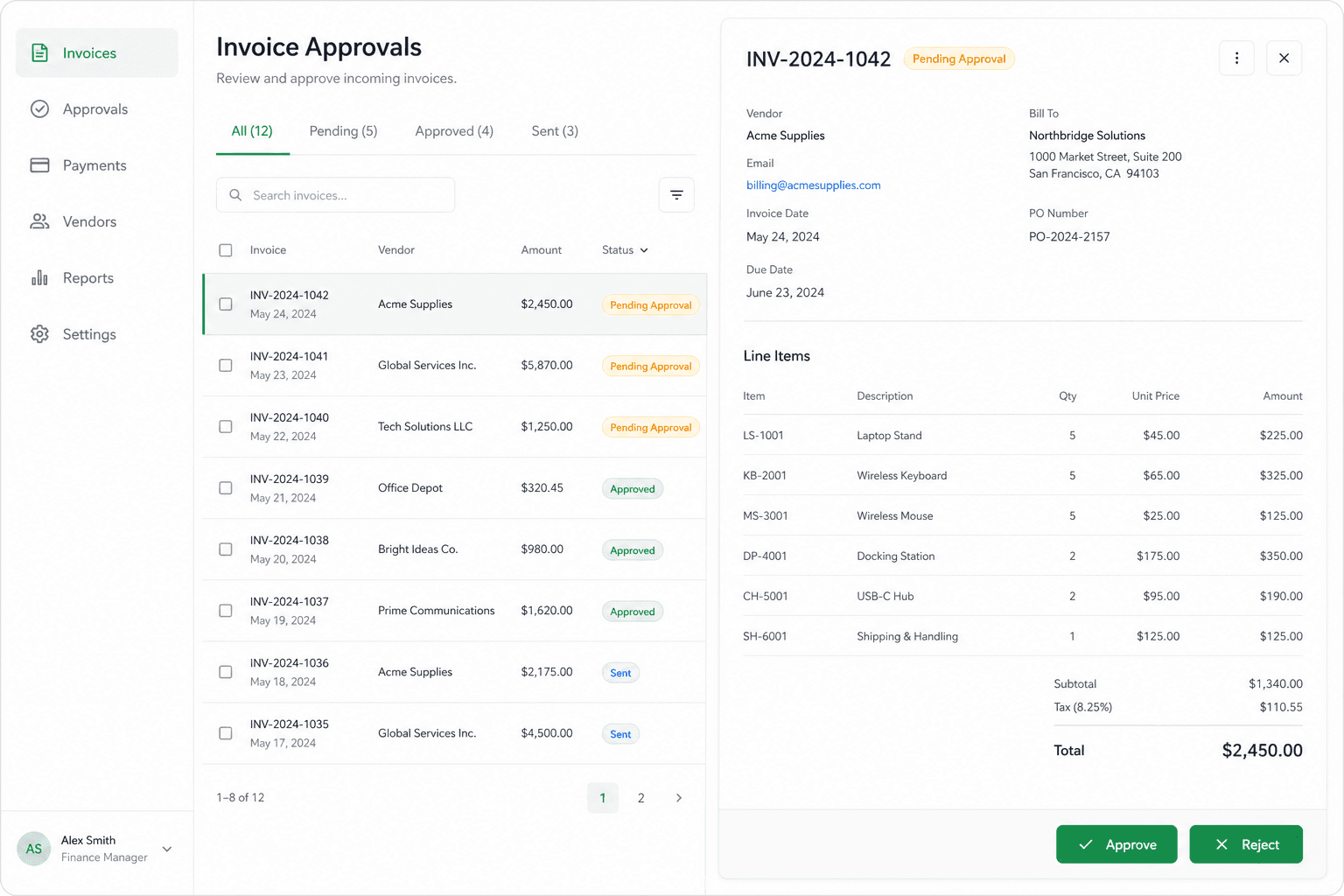Switch to the Approved (4) tab
The height and width of the screenshot is (896, 1344).
click(454, 131)
